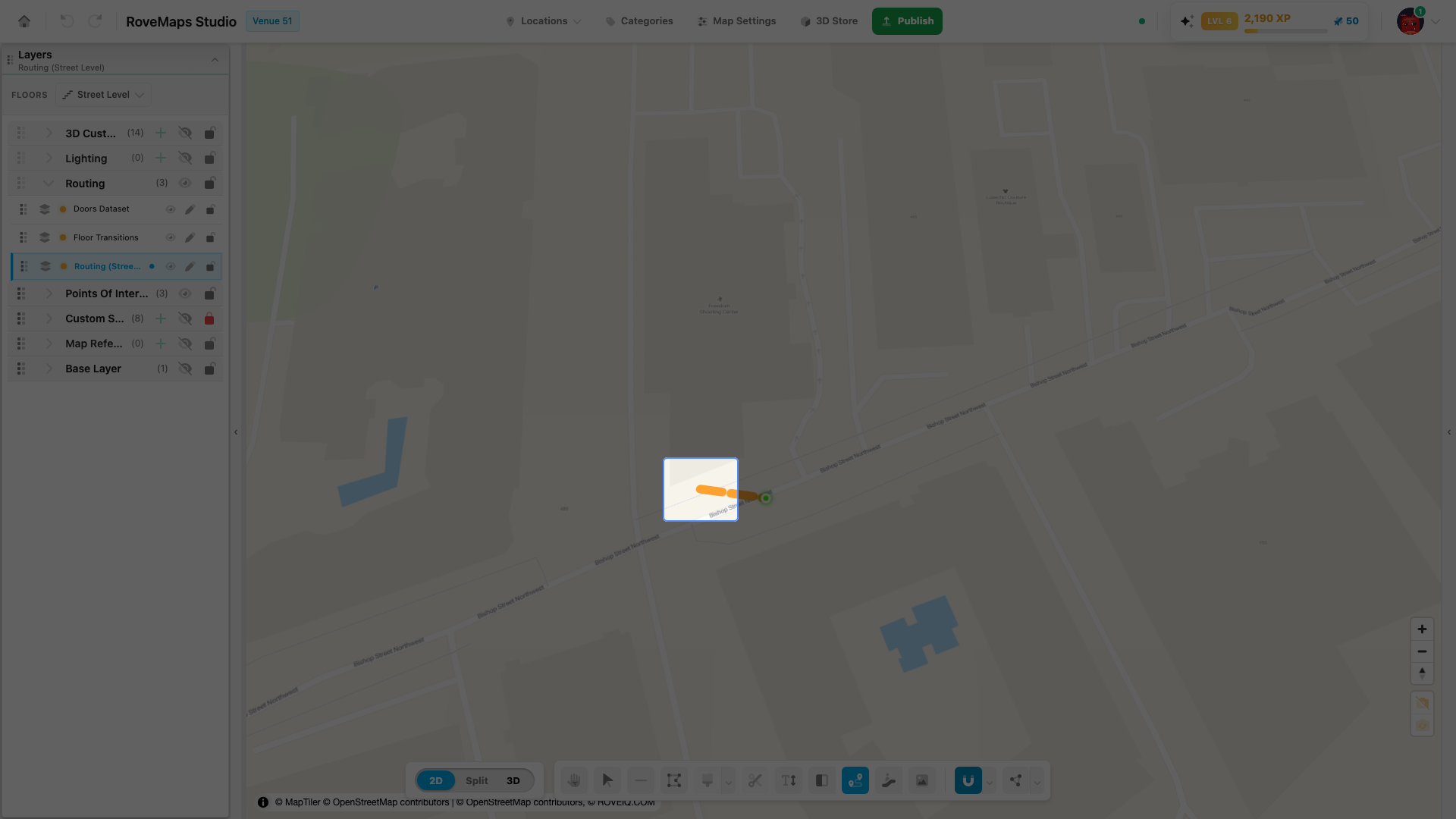
Task: Select the line draw tool
Action: (641, 780)
